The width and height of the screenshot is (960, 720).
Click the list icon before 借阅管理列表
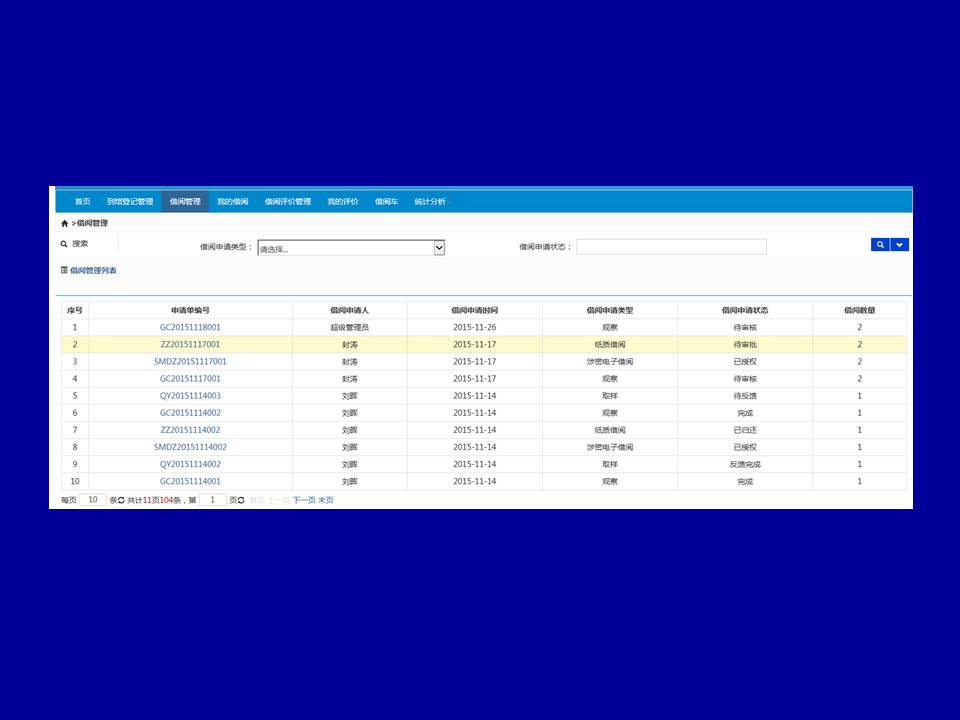click(x=64, y=270)
